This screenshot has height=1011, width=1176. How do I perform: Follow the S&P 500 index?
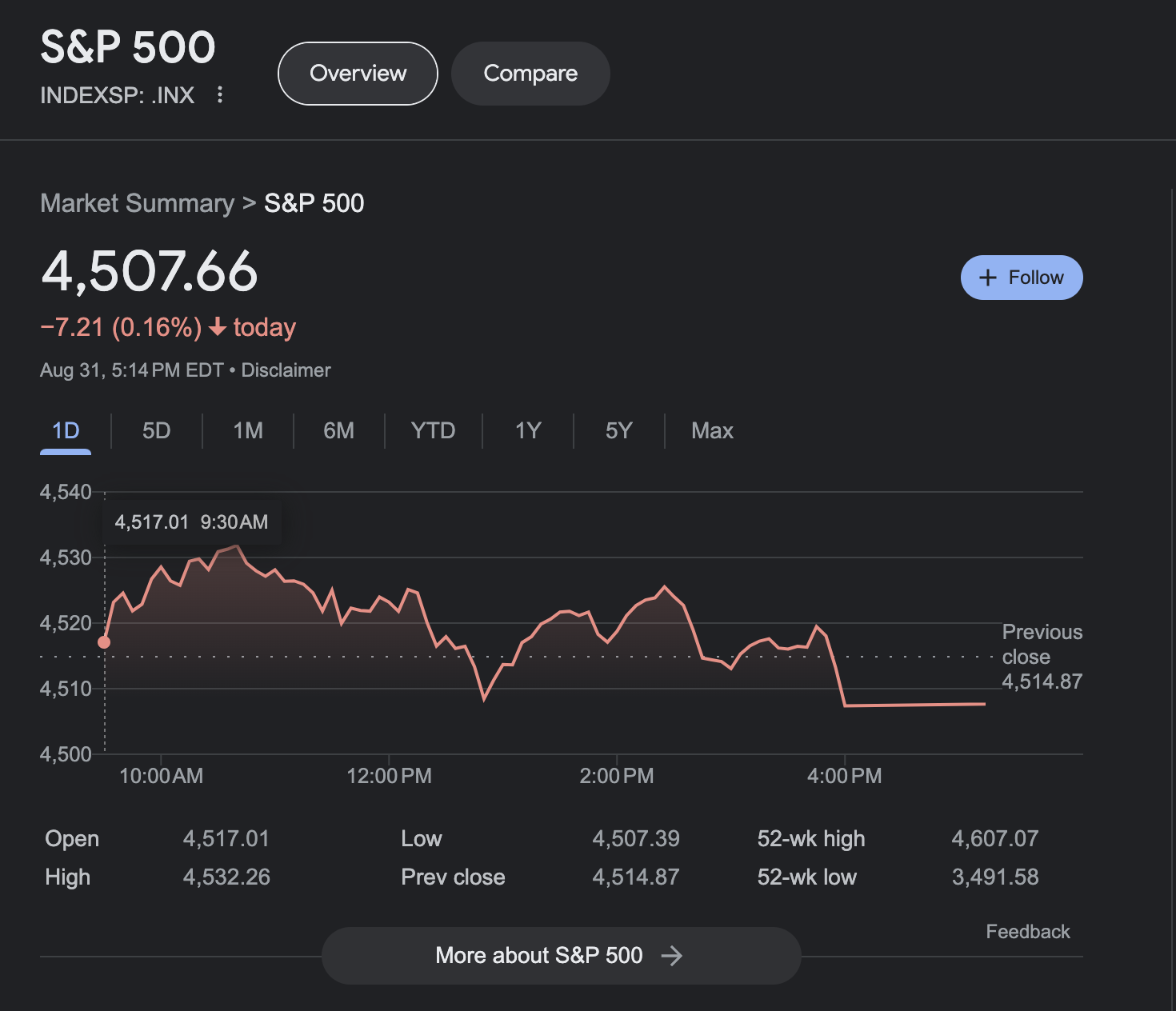[1022, 278]
